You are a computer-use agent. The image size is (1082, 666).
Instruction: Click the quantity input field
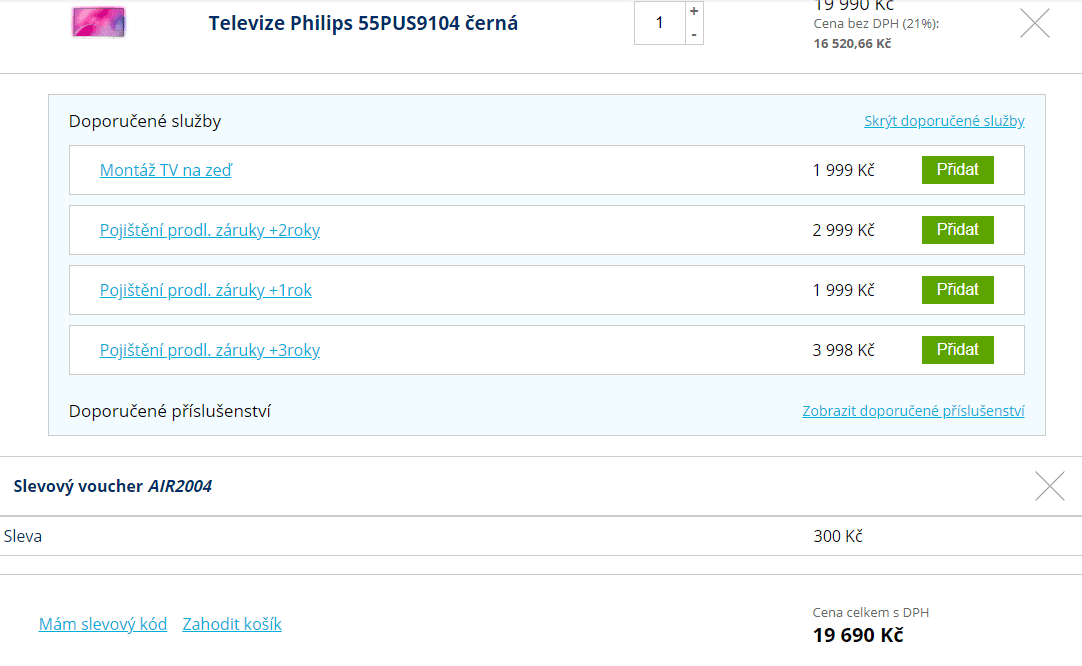(660, 23)
